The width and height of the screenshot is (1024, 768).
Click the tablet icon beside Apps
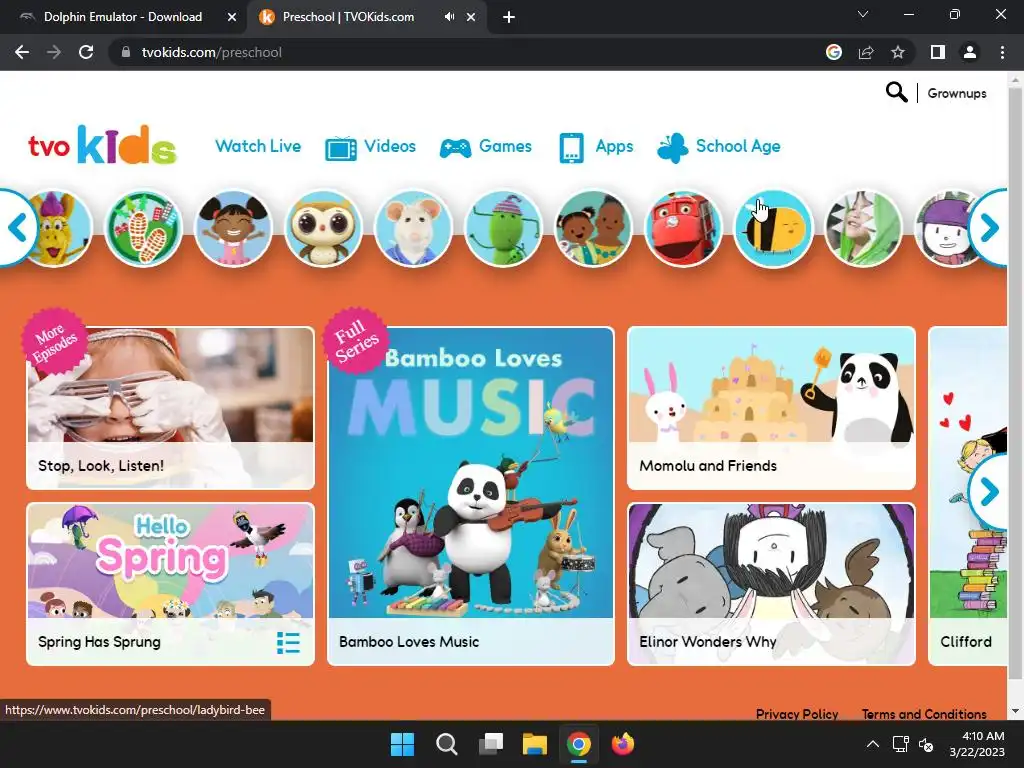(x=571, y=148)
